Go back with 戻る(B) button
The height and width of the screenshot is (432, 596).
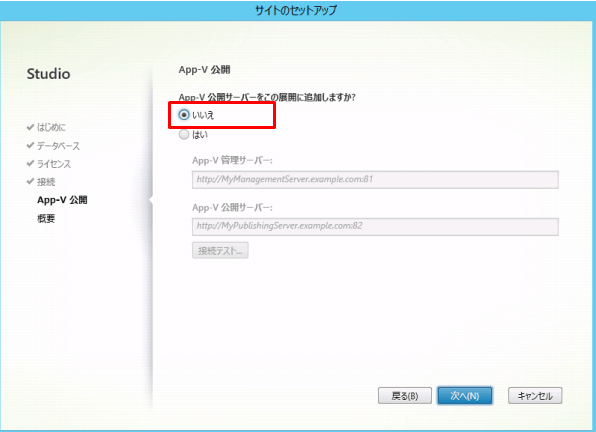click(405, 396)
